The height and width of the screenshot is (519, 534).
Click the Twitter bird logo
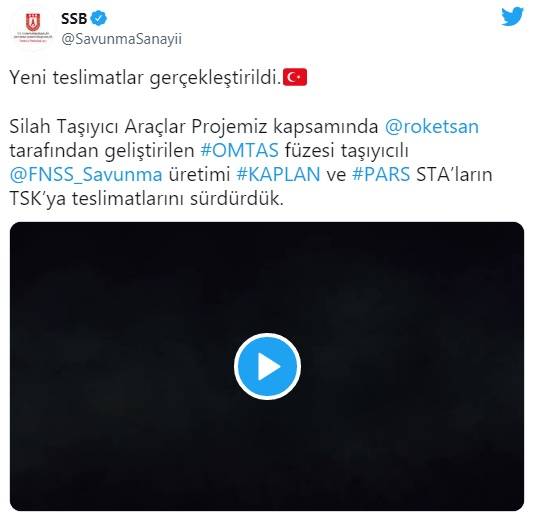pos(512,16)
